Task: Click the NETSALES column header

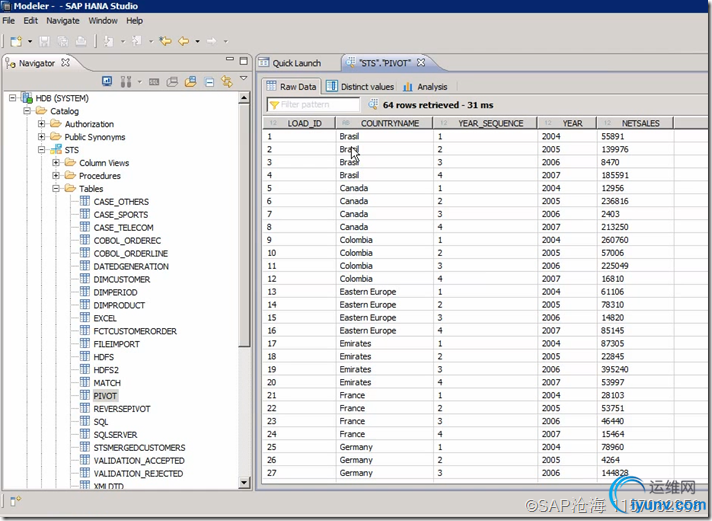Action: coord(635,123)
